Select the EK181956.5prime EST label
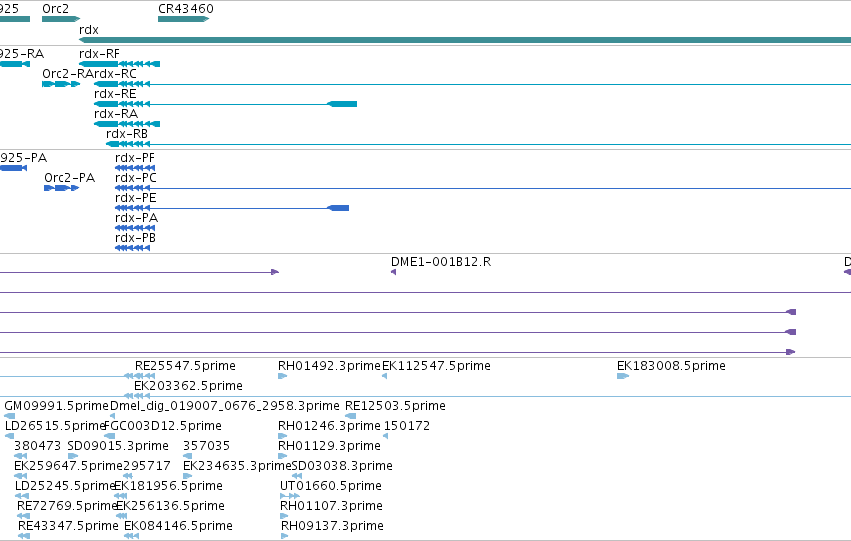The height and width of the screenshot is (541, 851). pyautogui.click(x=168, y=486)
